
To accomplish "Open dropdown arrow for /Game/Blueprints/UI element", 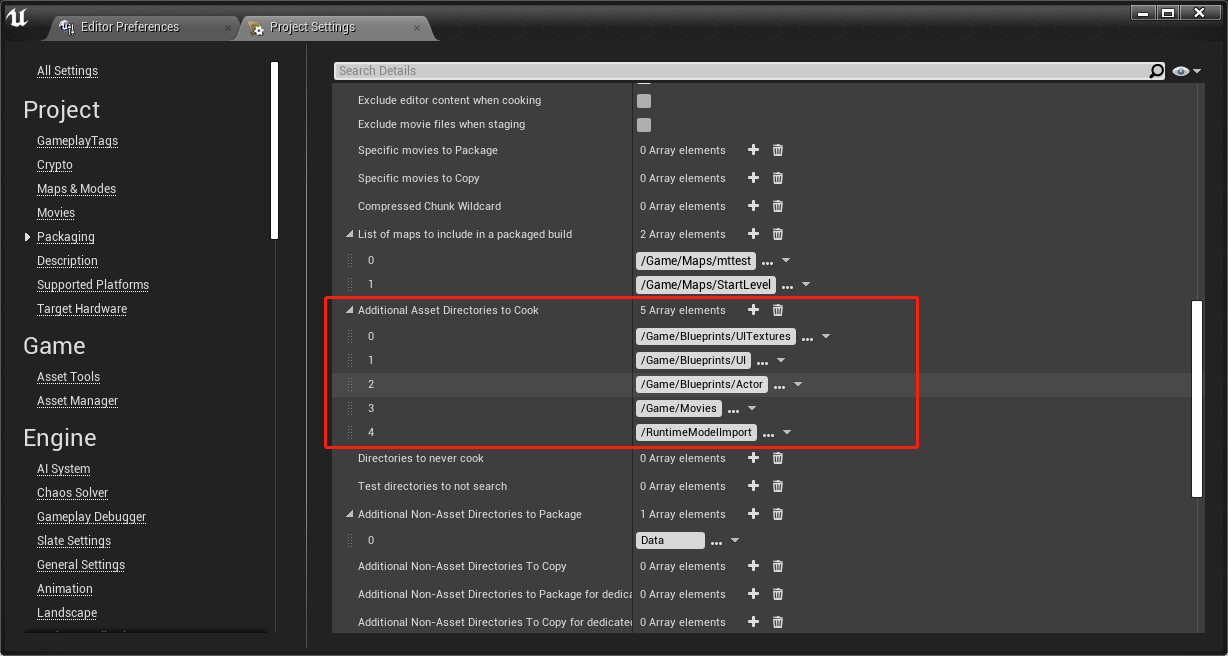I will click(x=781, y=361).
